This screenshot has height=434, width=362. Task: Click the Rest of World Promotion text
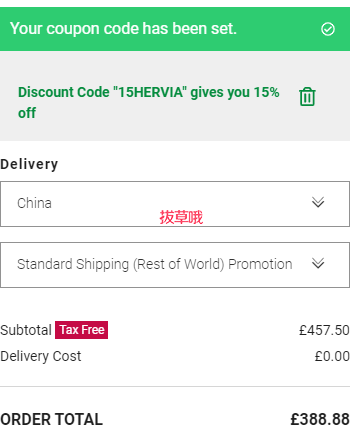[x=213, y=264]
